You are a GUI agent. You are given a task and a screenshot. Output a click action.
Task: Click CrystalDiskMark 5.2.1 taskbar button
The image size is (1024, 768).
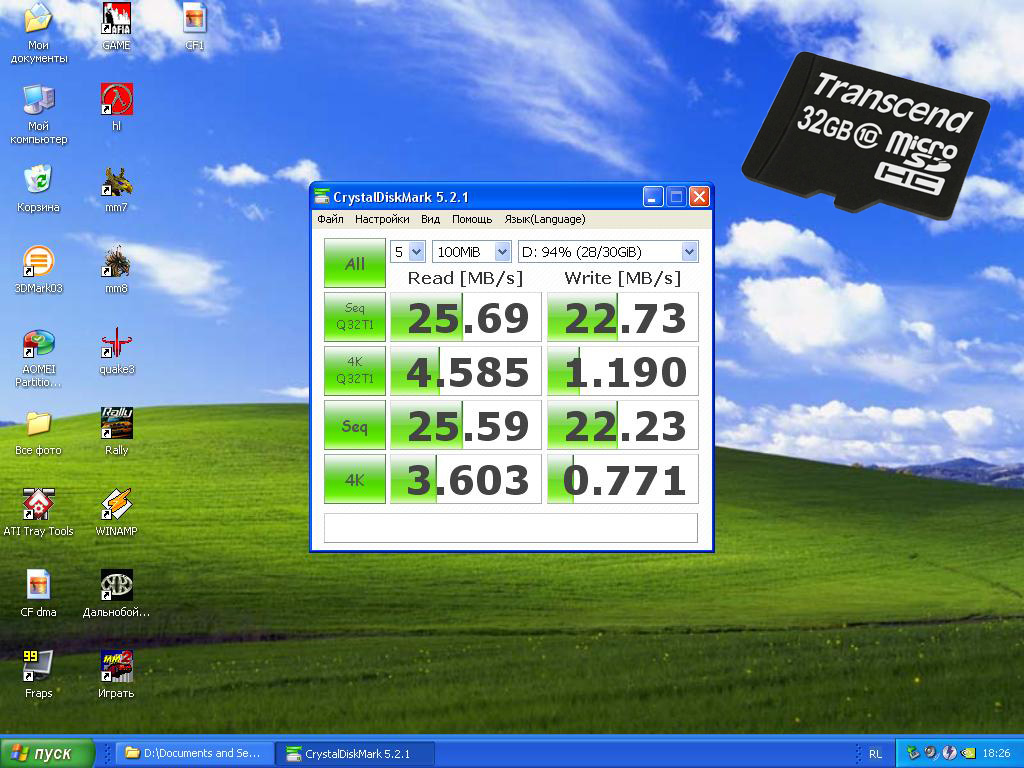[354, 753]
